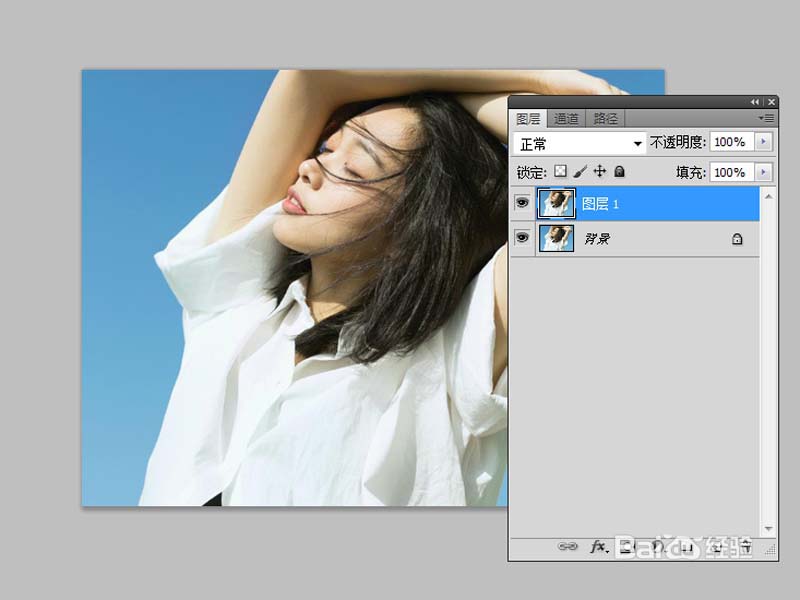The width and height of the screenshot is (800, 600).
Task: Click the 图层 1 layer thumbnail
Action: (x=555, y=203)
